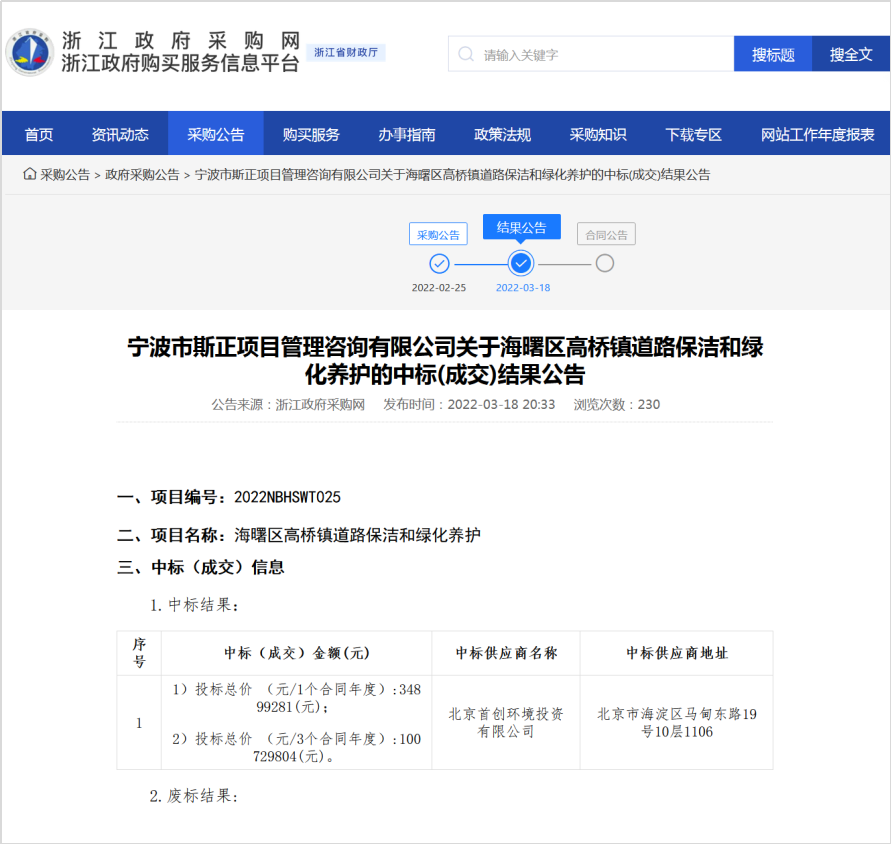This screenshot has height=844, width=891.
Task: Open 网站工作年度报表 menu item
Action: 817,134
